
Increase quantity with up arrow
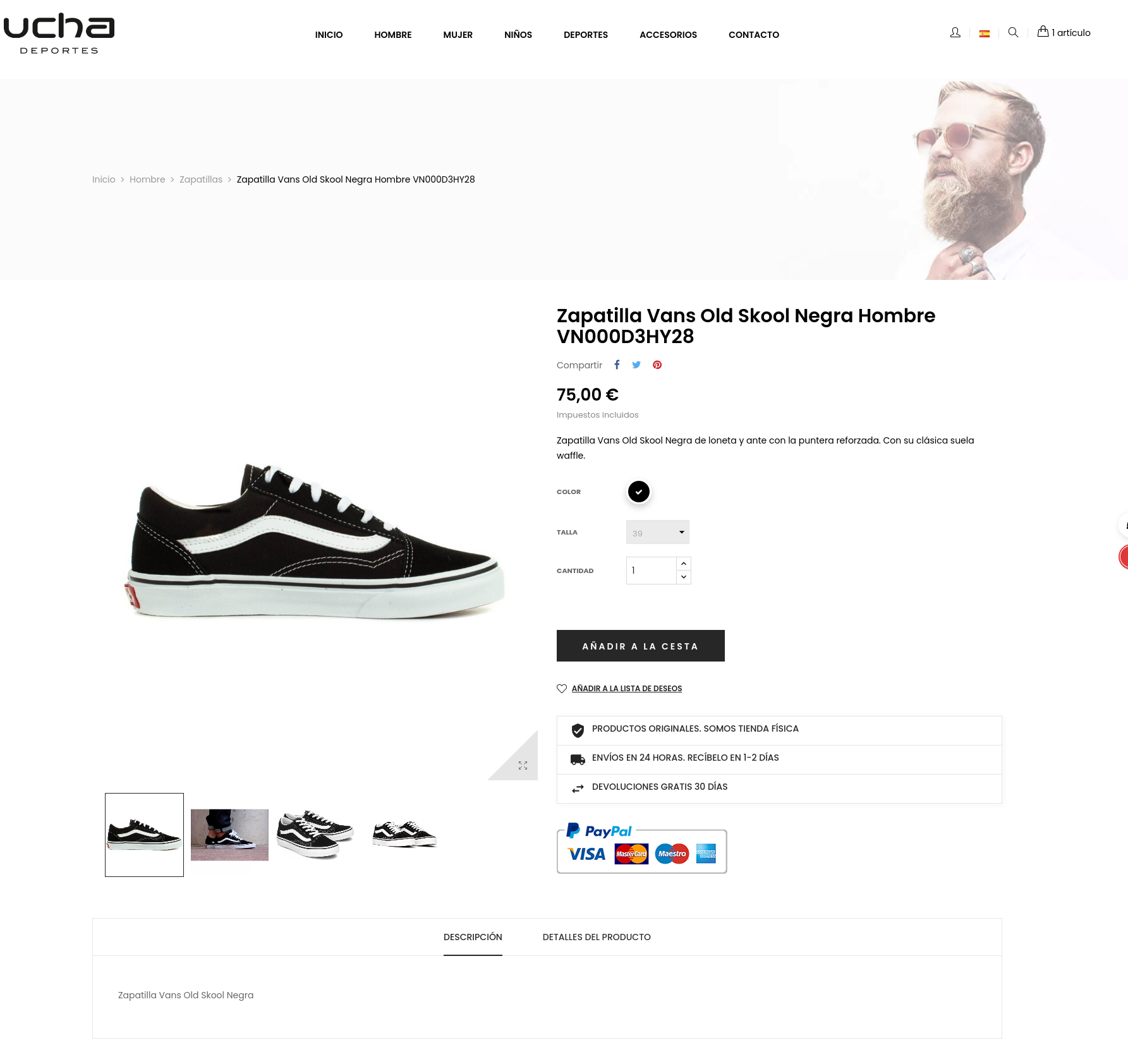point(684,564)
